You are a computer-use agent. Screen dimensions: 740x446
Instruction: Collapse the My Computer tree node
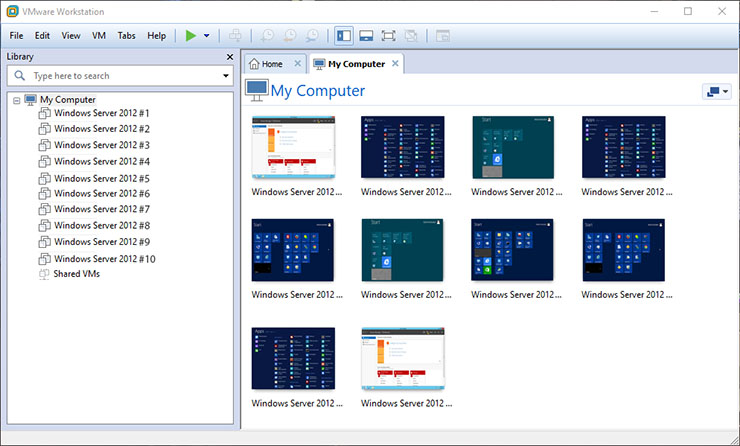(17, 100)
